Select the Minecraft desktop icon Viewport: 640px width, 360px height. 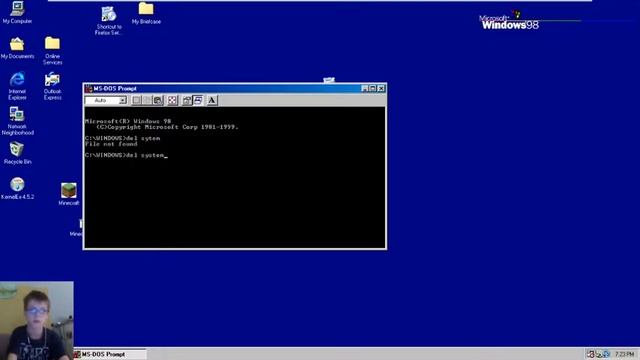tap(69, 194)
